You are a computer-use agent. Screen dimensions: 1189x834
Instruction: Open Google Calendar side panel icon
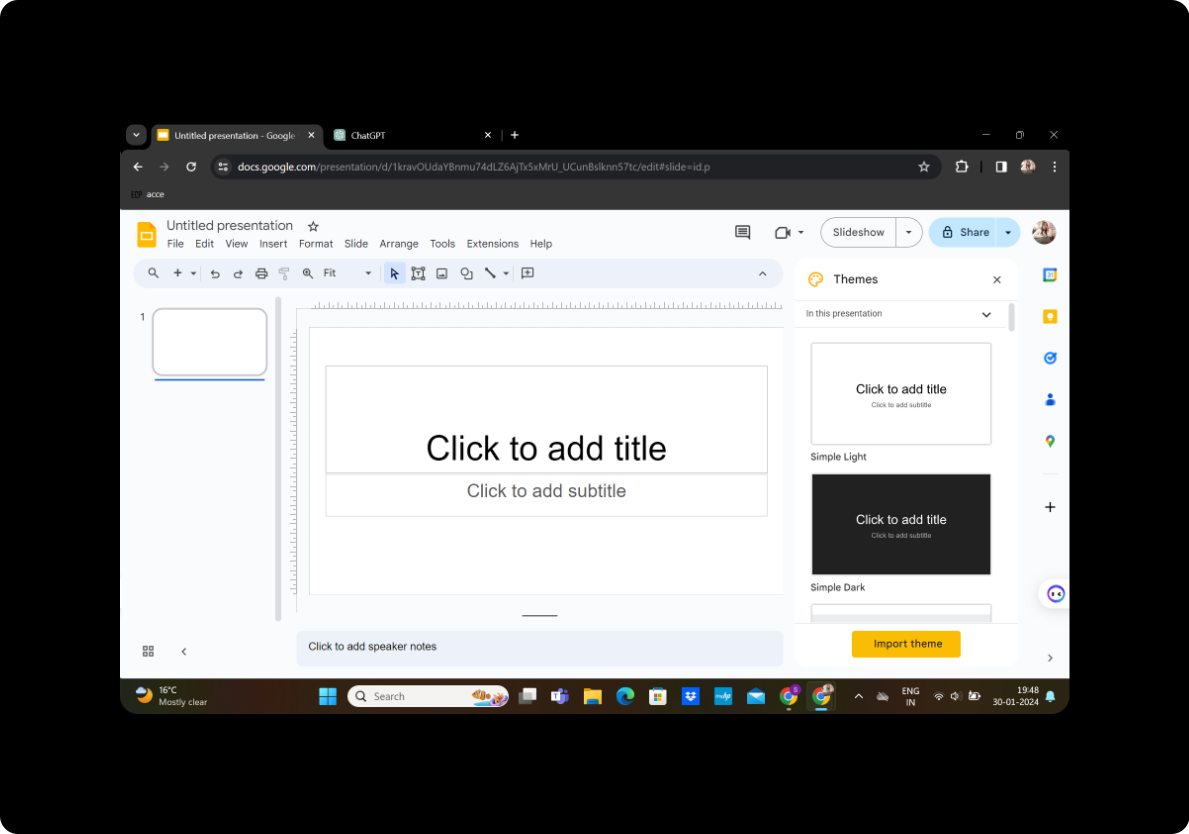coord(1049,275)
